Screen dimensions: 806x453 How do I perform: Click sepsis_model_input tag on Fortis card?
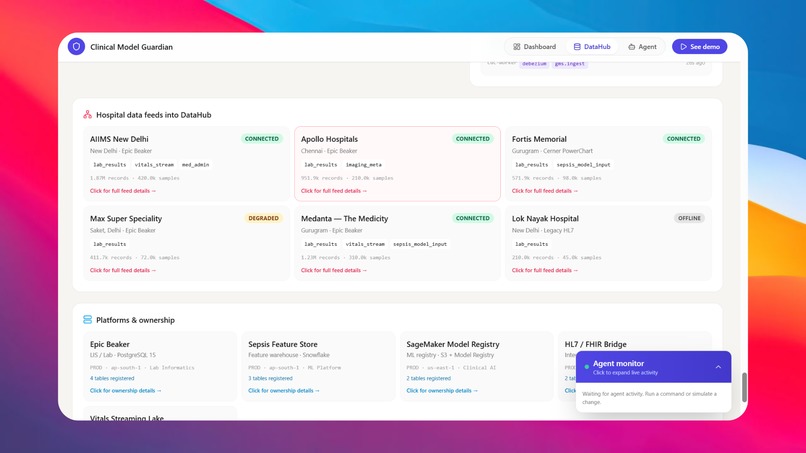pos(583,165)
